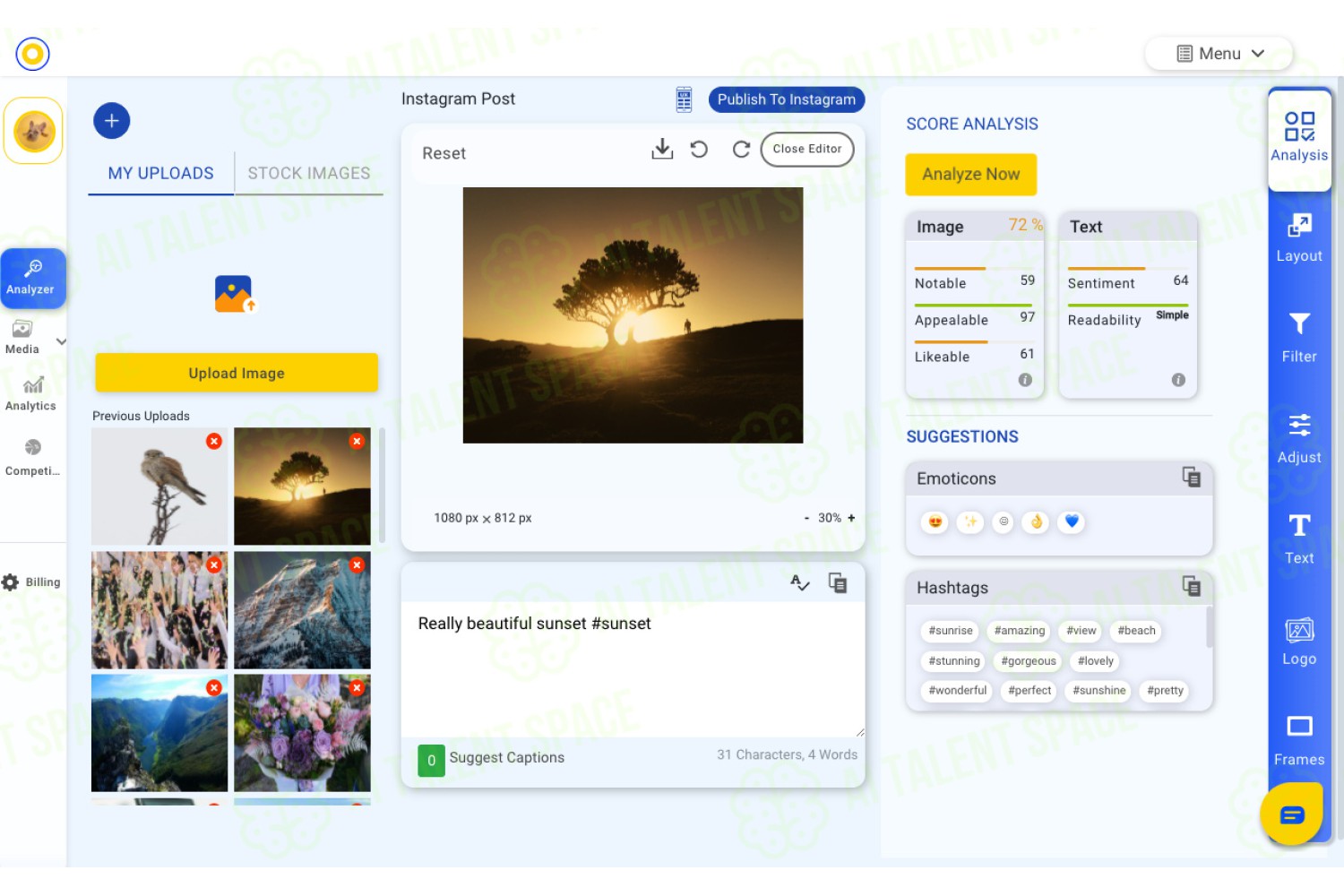Image resolution: width=1344 pixels, height=896 pixels.
Task: Delete the sunset tree upload
Action: pos(357,441)
